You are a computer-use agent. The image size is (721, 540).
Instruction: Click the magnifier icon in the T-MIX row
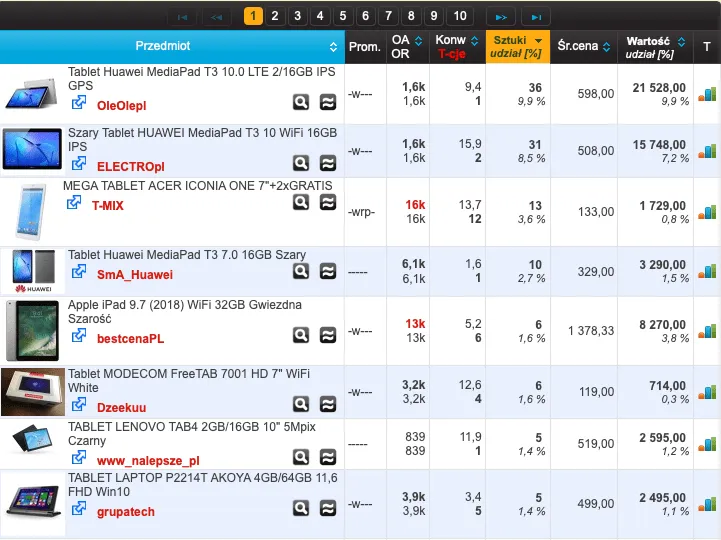[301, 202]
